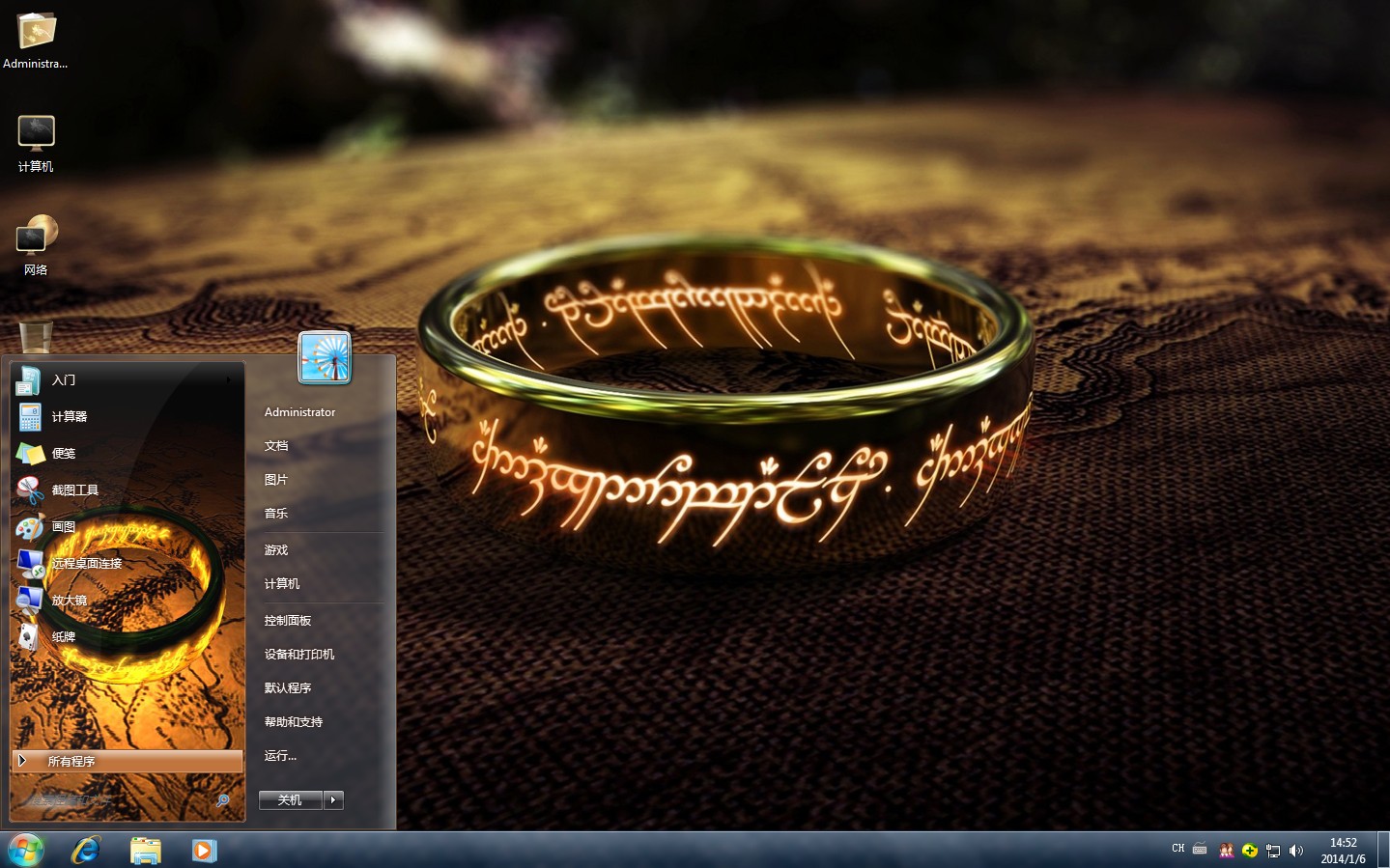Expand the 入门 submenu arrow
The height and width of the screenshot is (868, 1390).
[x=229, y=380]
